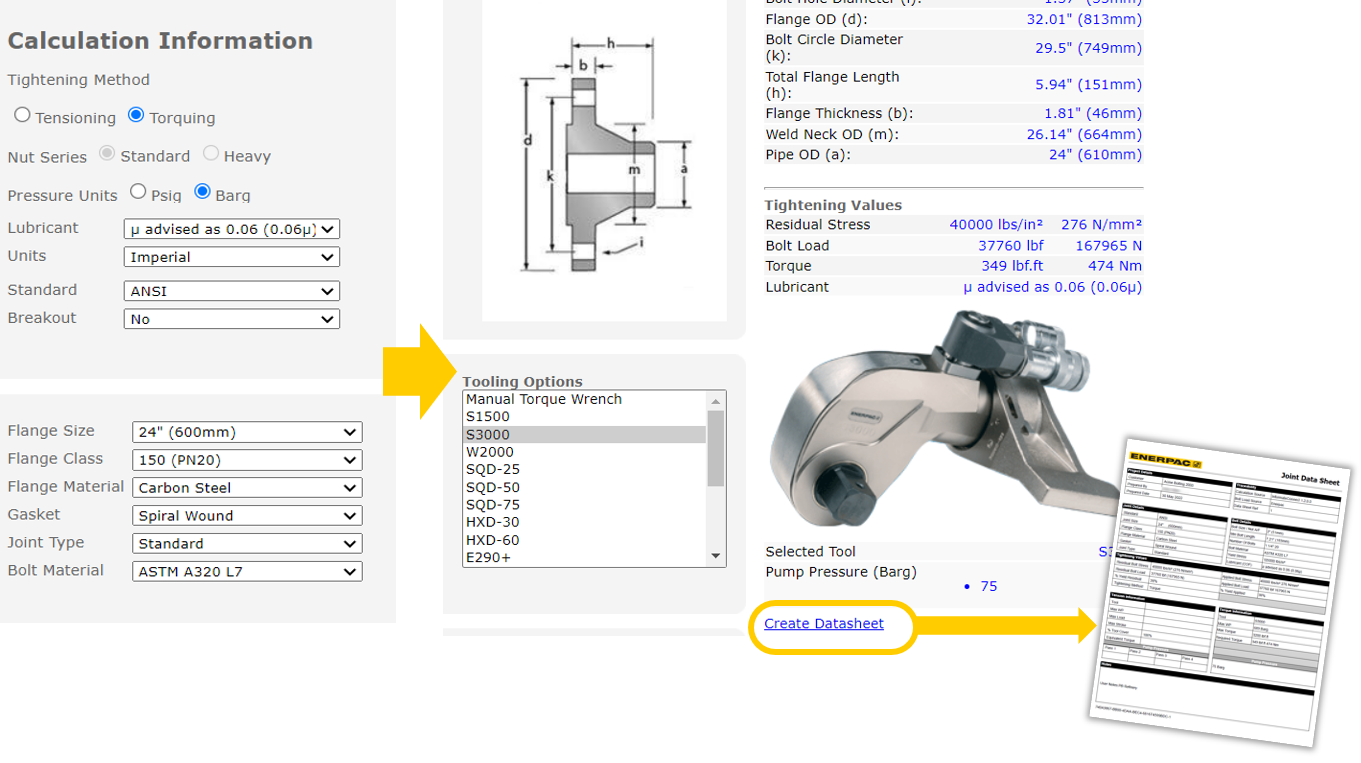1361x763 pixels.
Task: Open the Flange Class dropdown
Action: pos(246,459)
